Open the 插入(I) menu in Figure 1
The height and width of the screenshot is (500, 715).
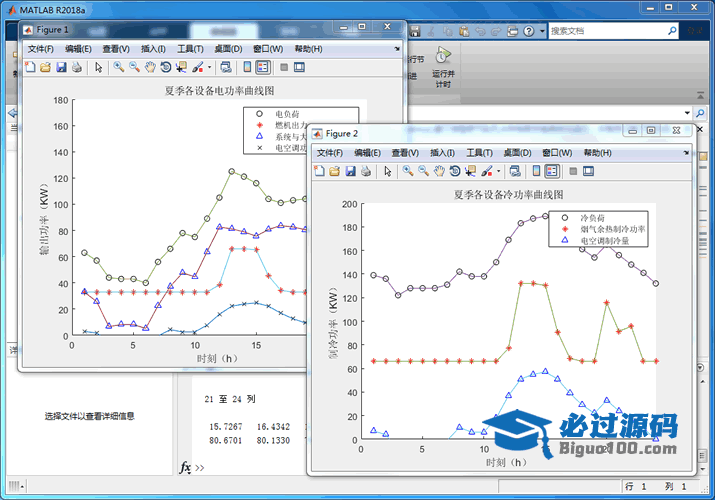coord(154,49)
